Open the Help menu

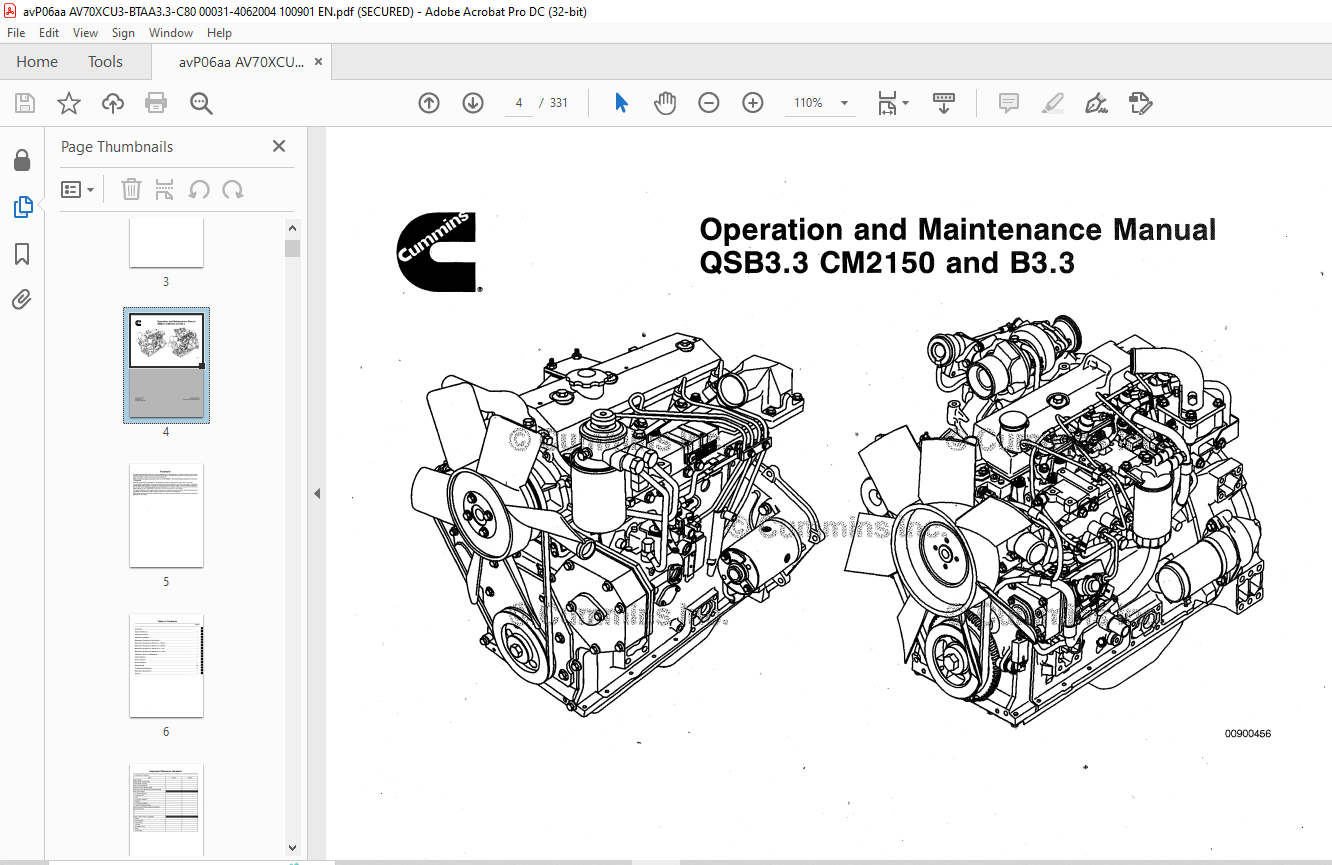point(219,33)
